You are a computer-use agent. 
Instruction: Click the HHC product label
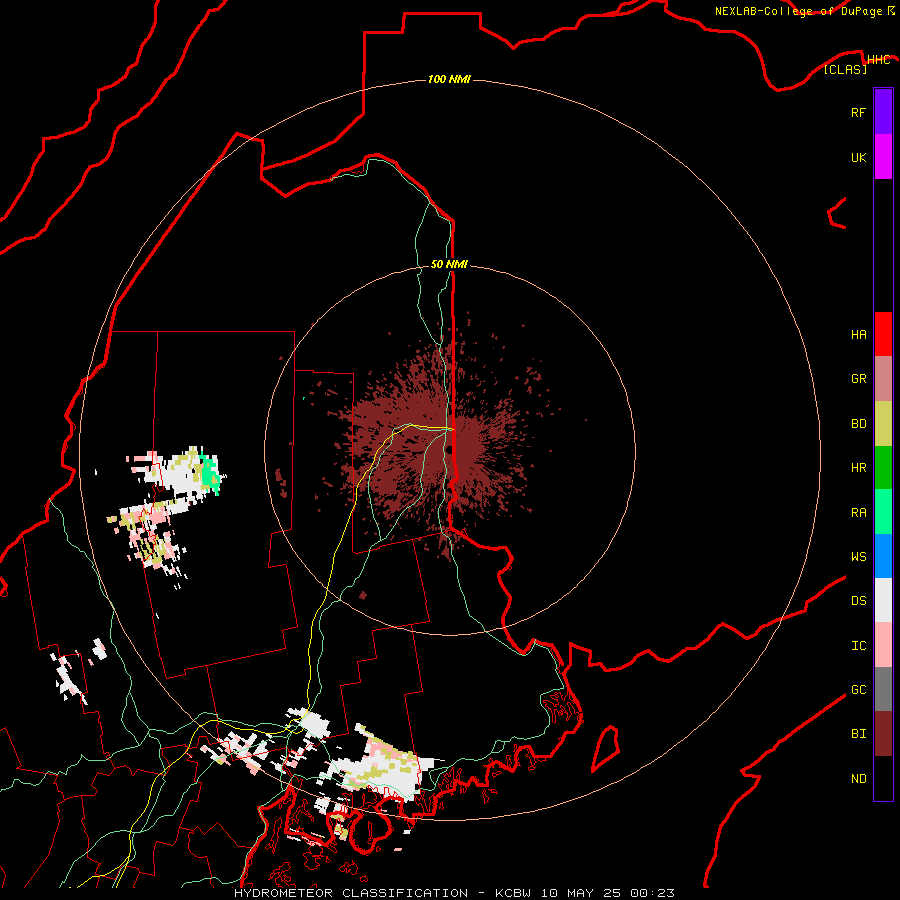[879, 60]
